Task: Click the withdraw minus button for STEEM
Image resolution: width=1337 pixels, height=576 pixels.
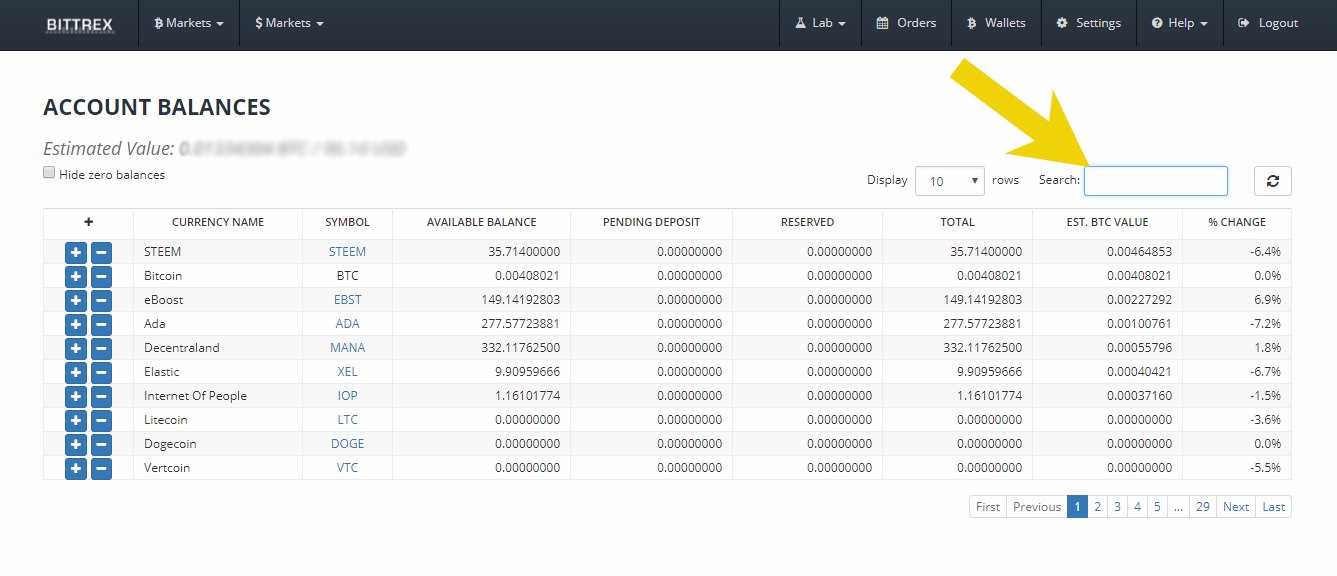Action: pyautogui.click(x=101, y=252)
